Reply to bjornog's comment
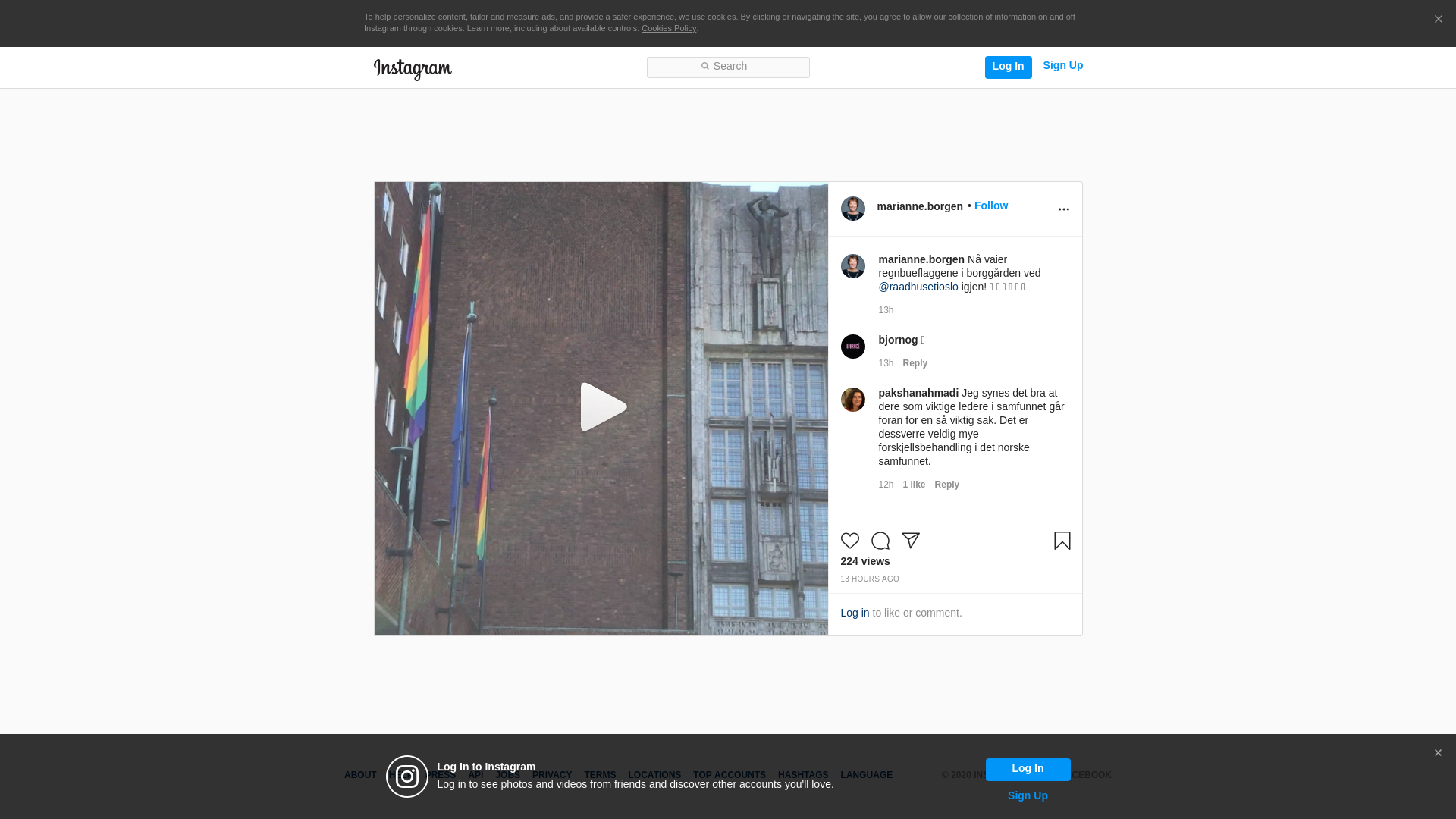1456x819 pixels. (915, 363)
